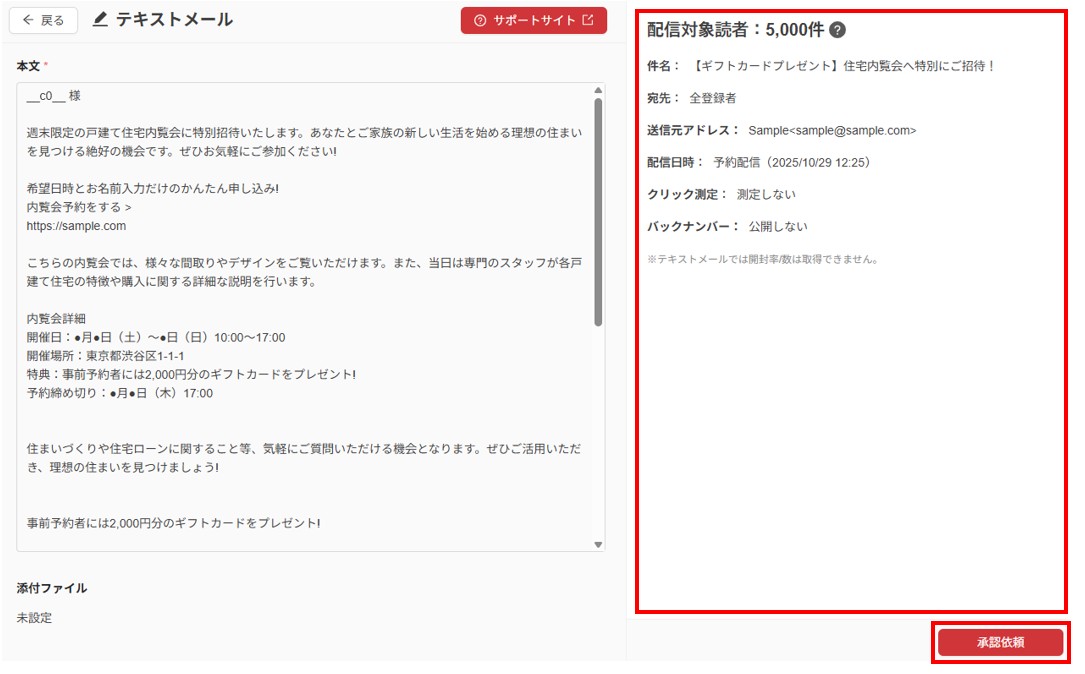Click the external link icon on サポートサイト

(588, 20)
